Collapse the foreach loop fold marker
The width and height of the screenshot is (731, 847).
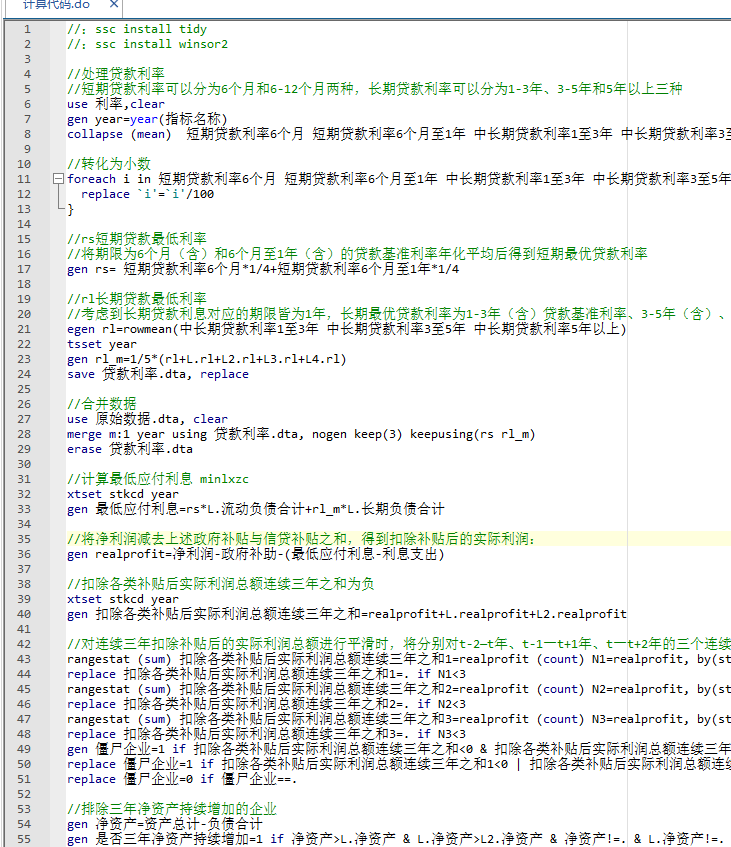tap(58, 179)
